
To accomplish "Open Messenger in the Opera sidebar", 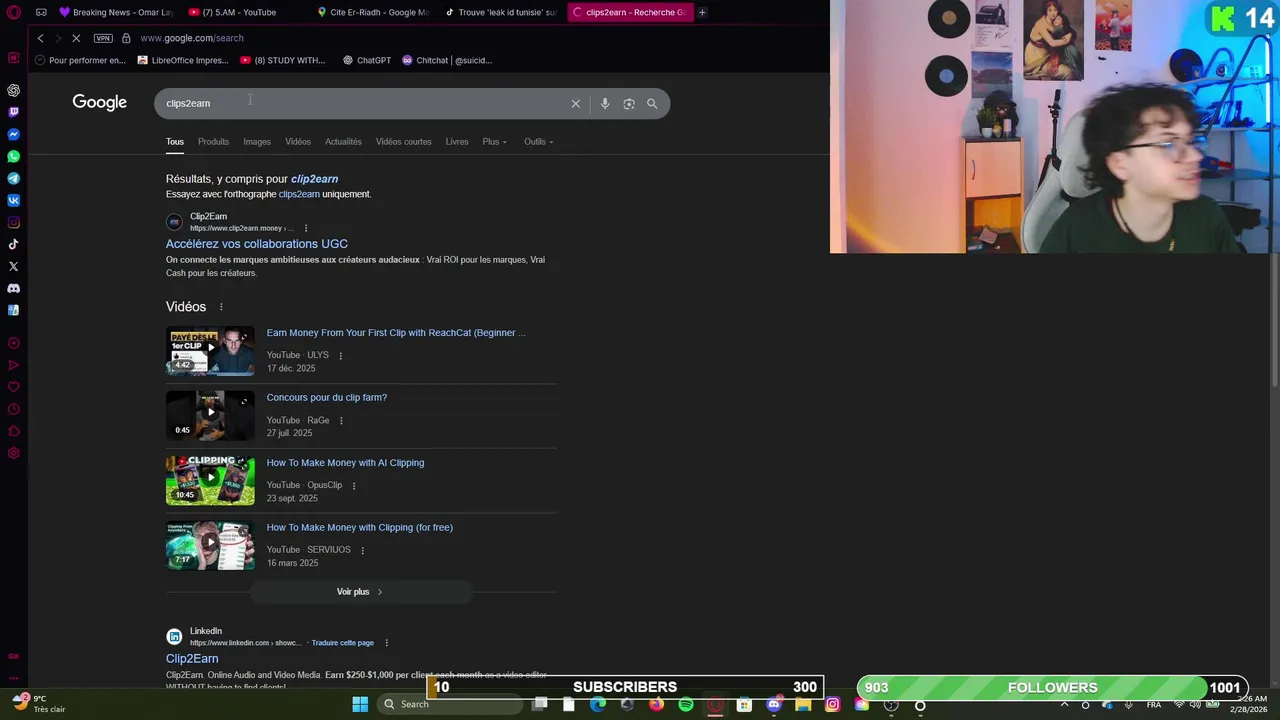I will coord(14,134).
